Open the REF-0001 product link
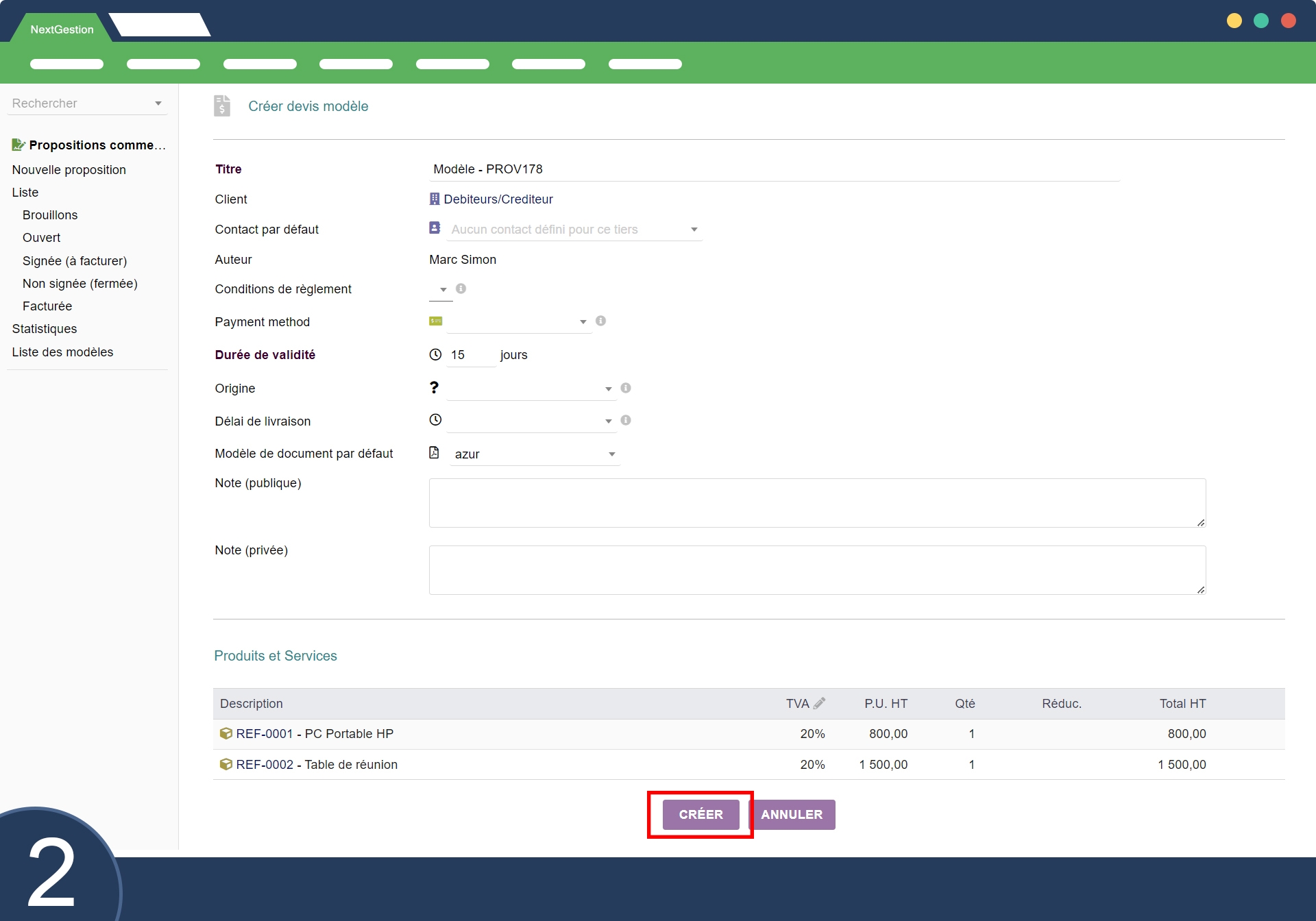The image size is (1316, 921). click(264, 733)
